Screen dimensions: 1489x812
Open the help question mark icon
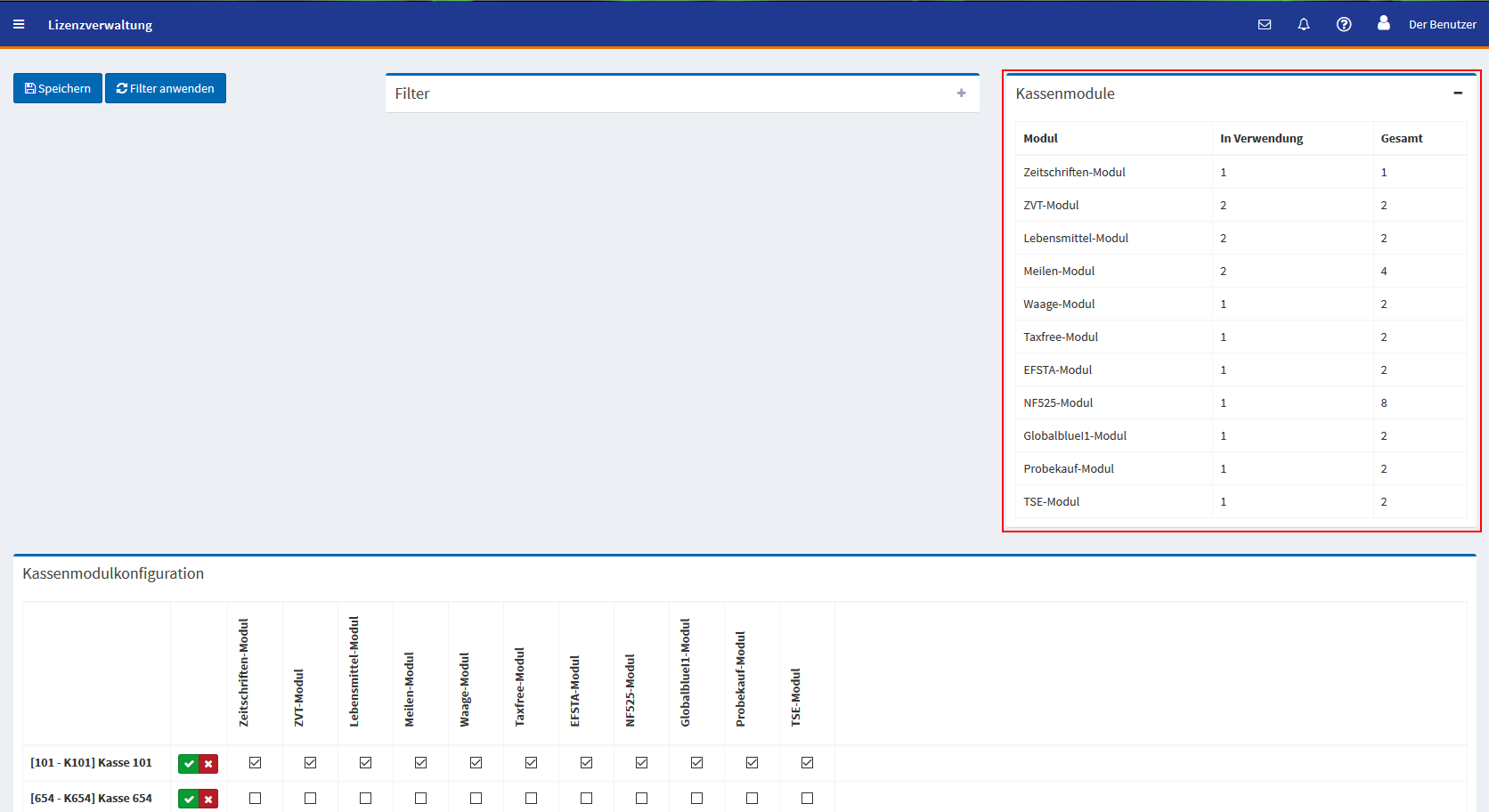coord(1344,25)
